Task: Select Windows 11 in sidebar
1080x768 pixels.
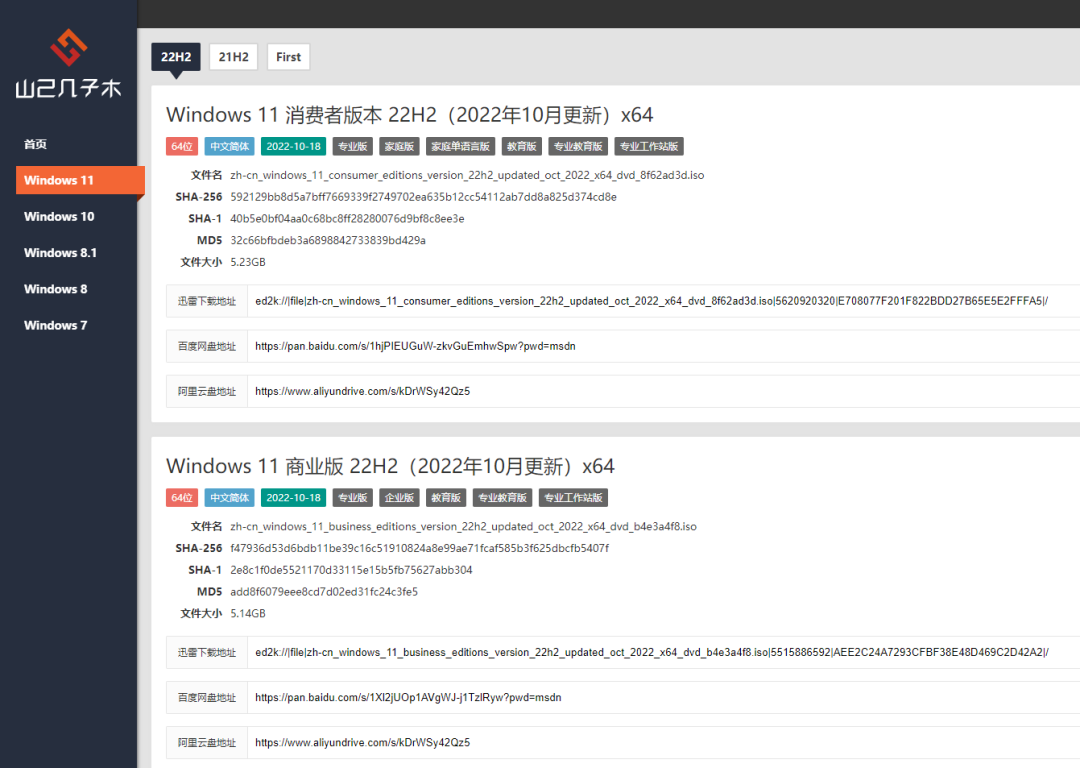Action: [x=60, y=180]
